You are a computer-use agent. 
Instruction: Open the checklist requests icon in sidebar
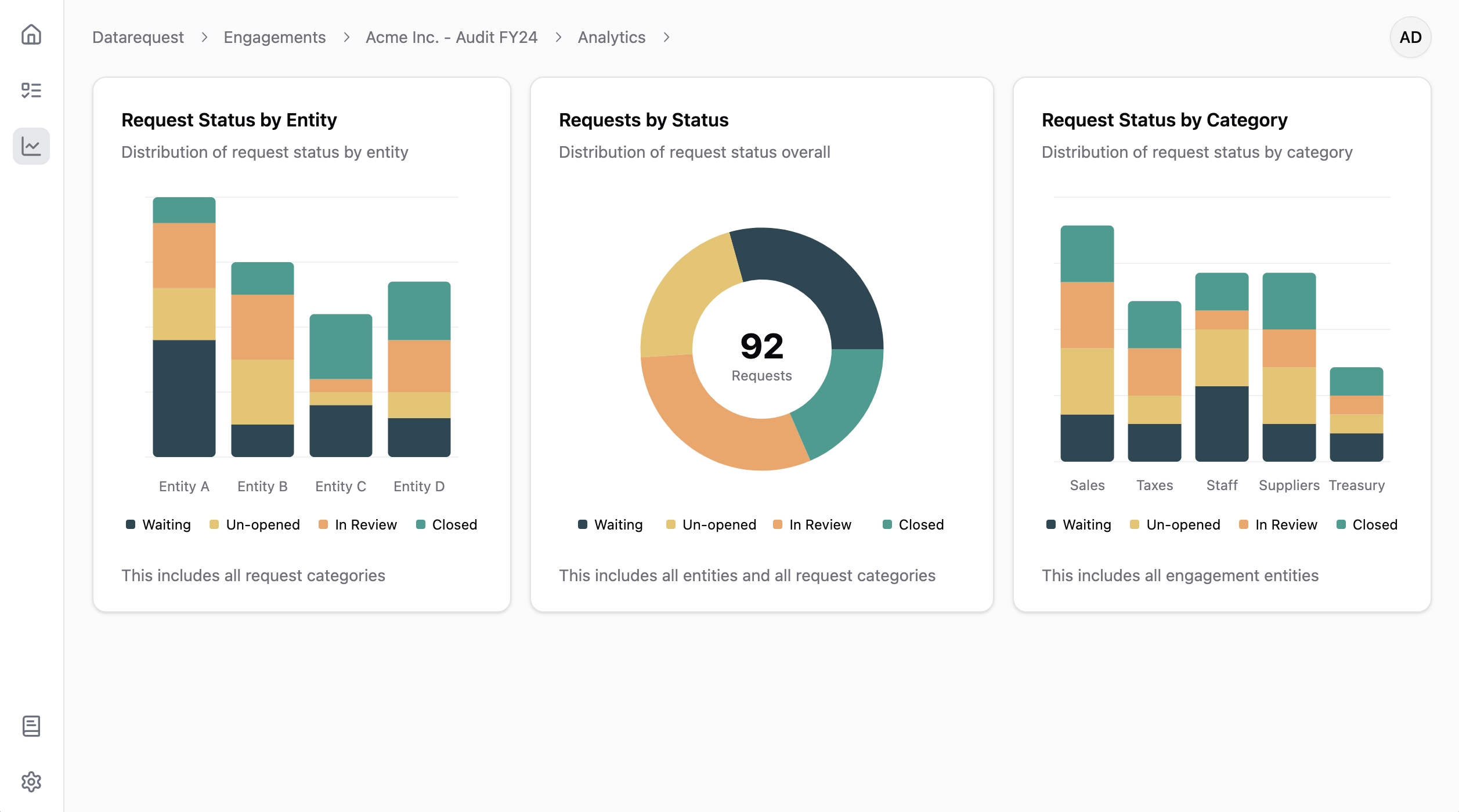(x=31, y=90)
